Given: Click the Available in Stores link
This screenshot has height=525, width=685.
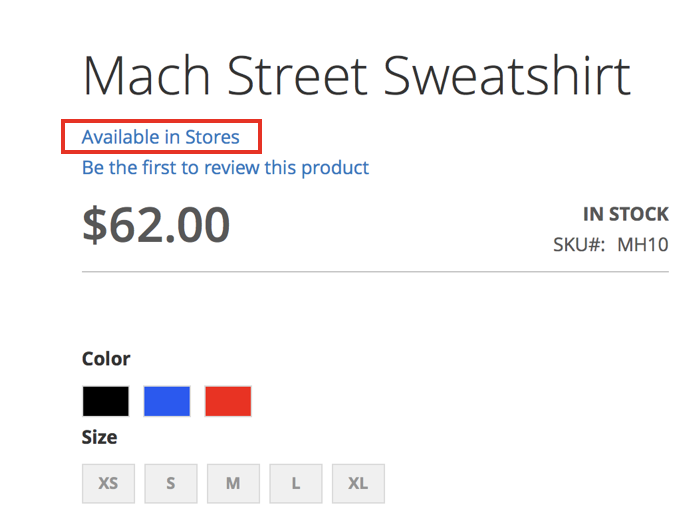Looking at the screenshot, I should pos(161,137).
